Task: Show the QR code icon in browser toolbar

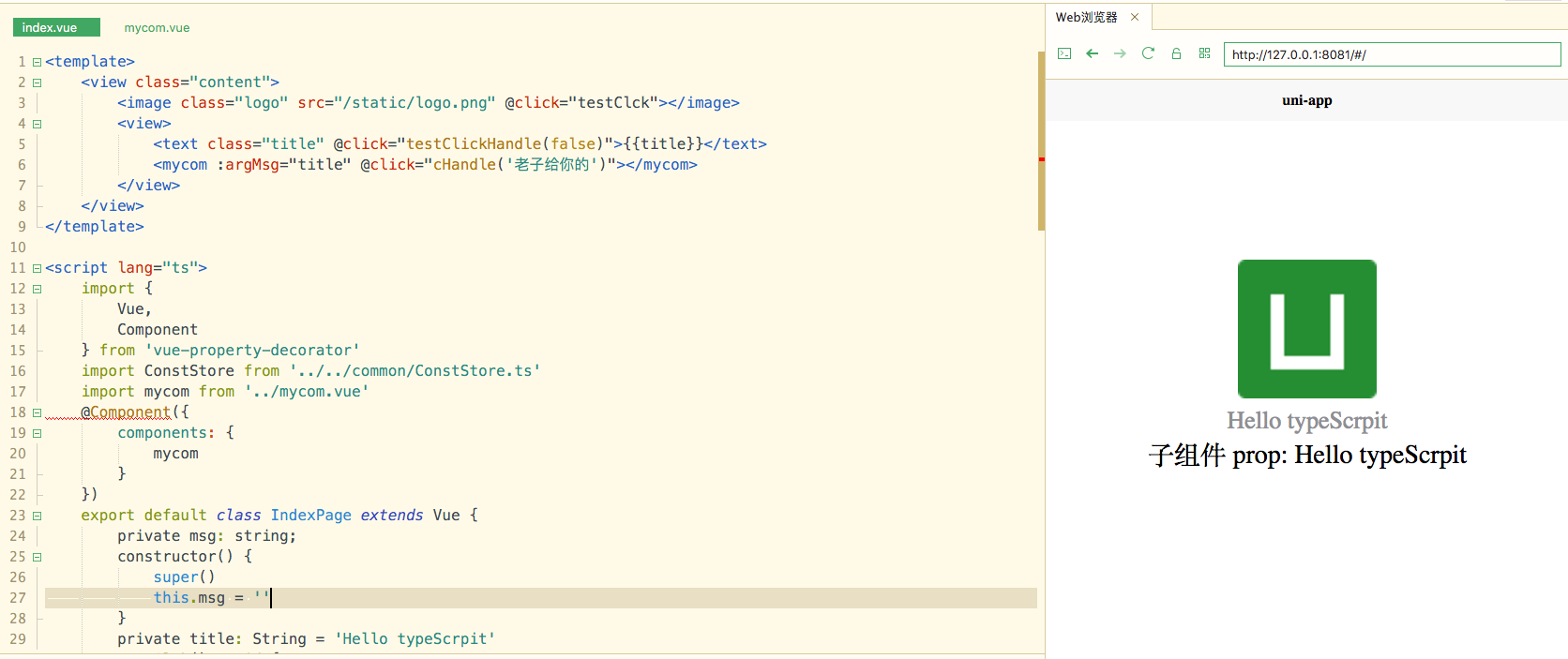Action: pos(1204,53)
